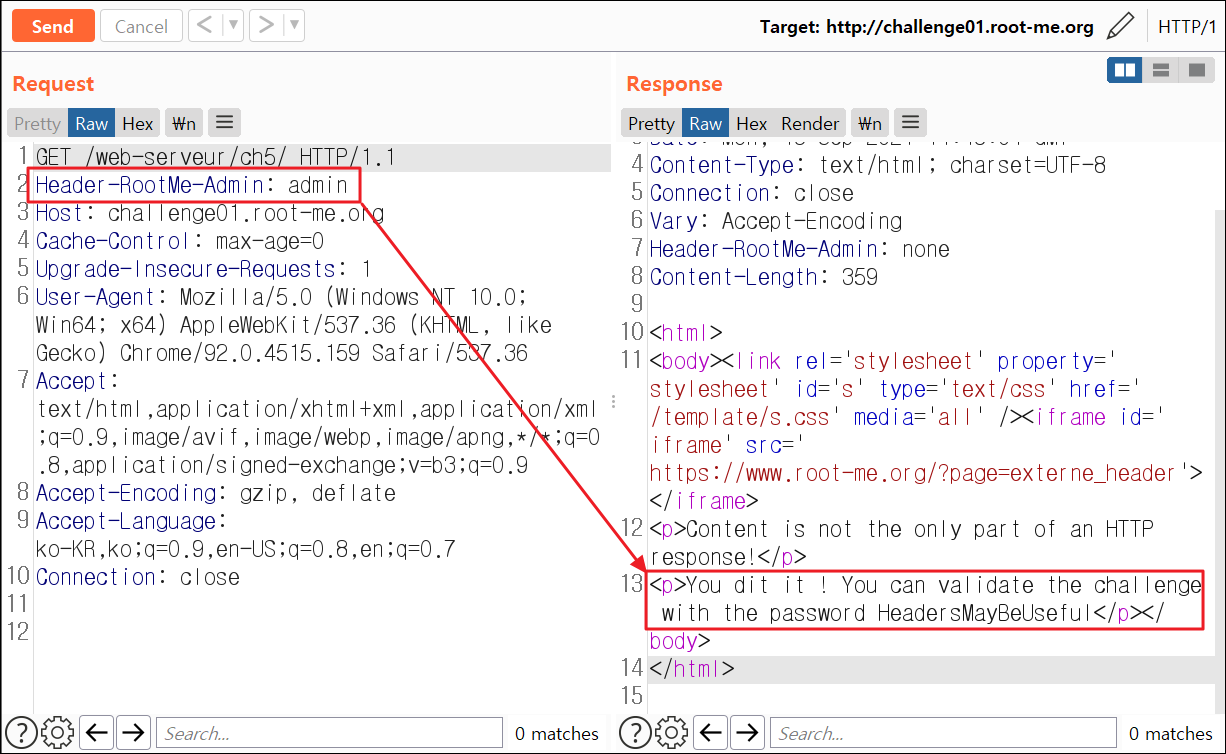
Task: Click the Target URL label
Action: coord(926,27)
